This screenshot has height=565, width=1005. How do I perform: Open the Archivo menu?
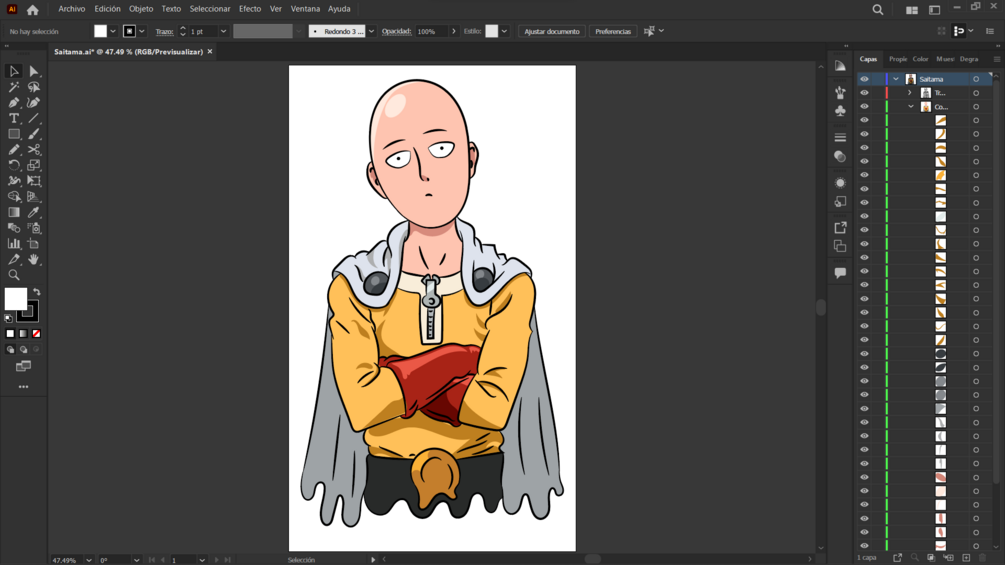click(72, 9)
